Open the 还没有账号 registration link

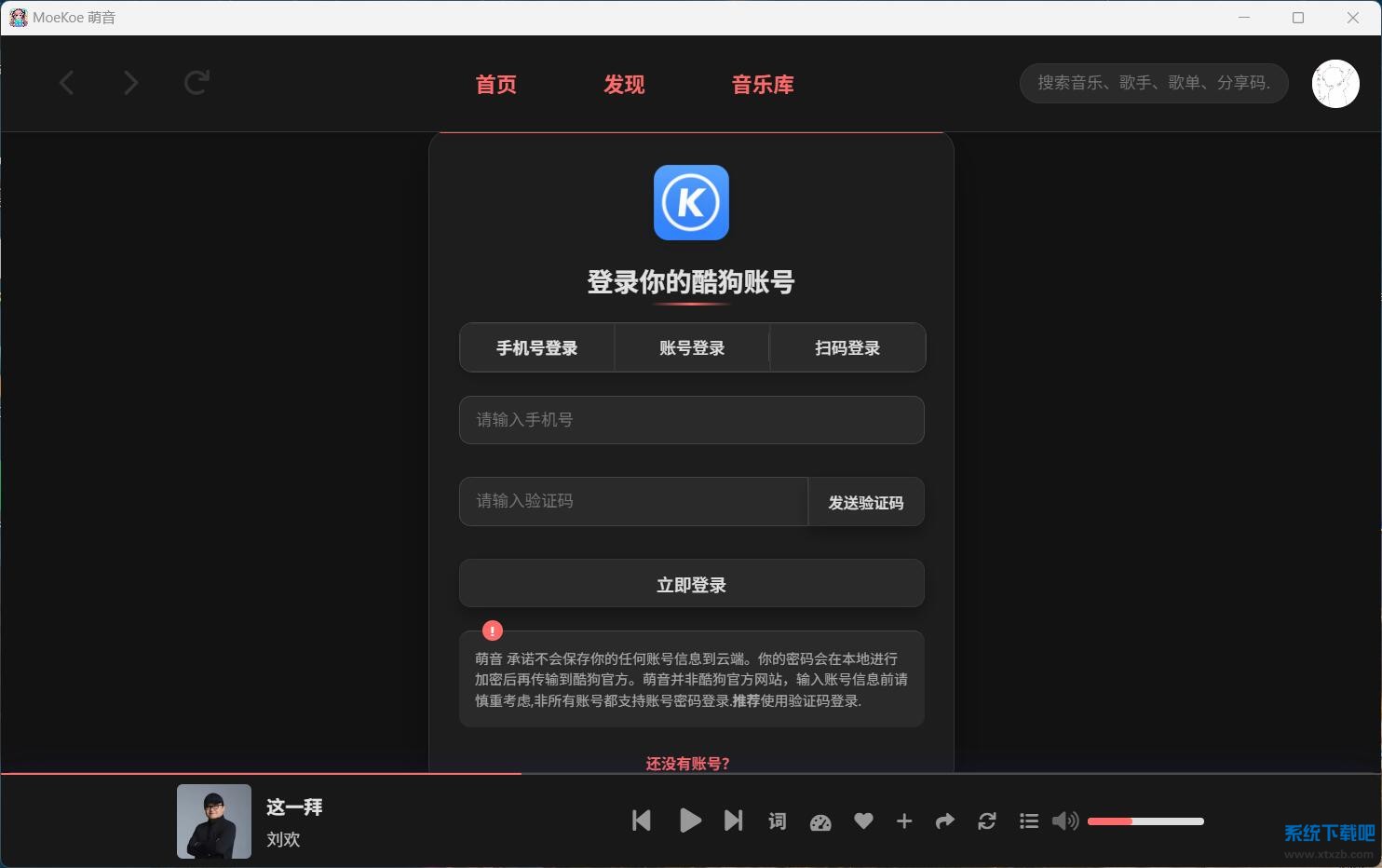(689, 763)
